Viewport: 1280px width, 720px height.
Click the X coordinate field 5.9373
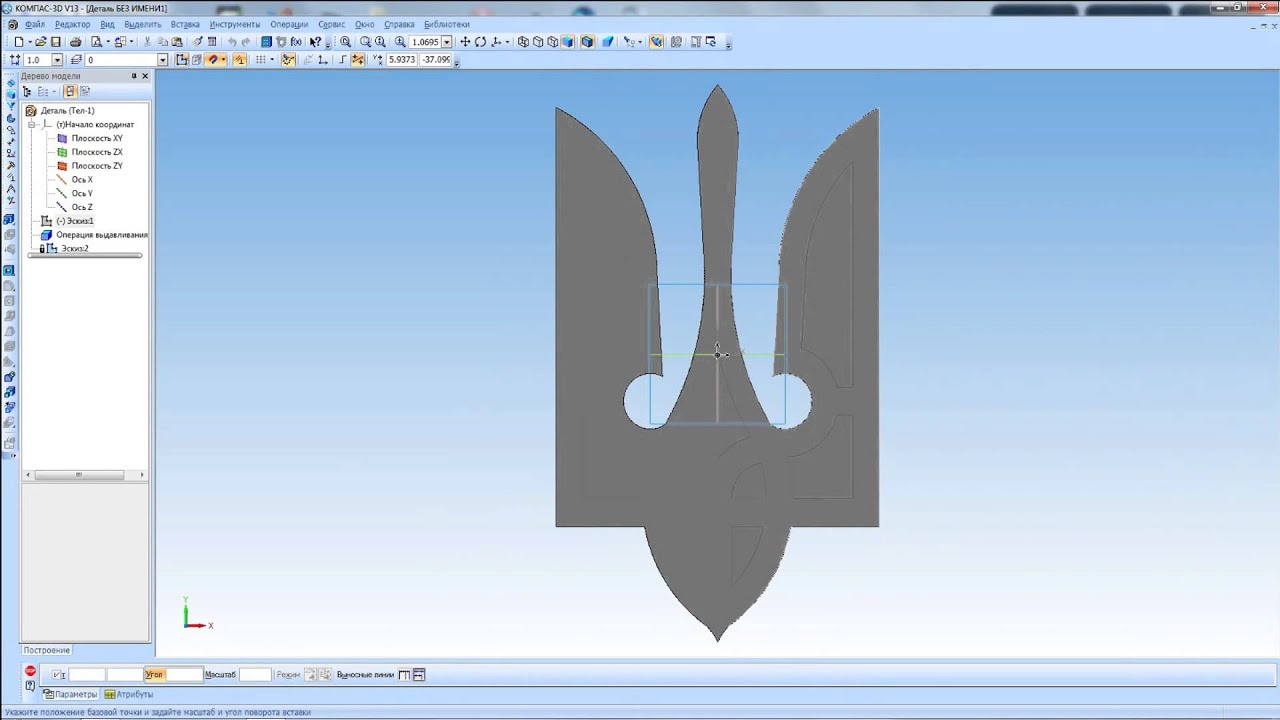tap(402, 60)
